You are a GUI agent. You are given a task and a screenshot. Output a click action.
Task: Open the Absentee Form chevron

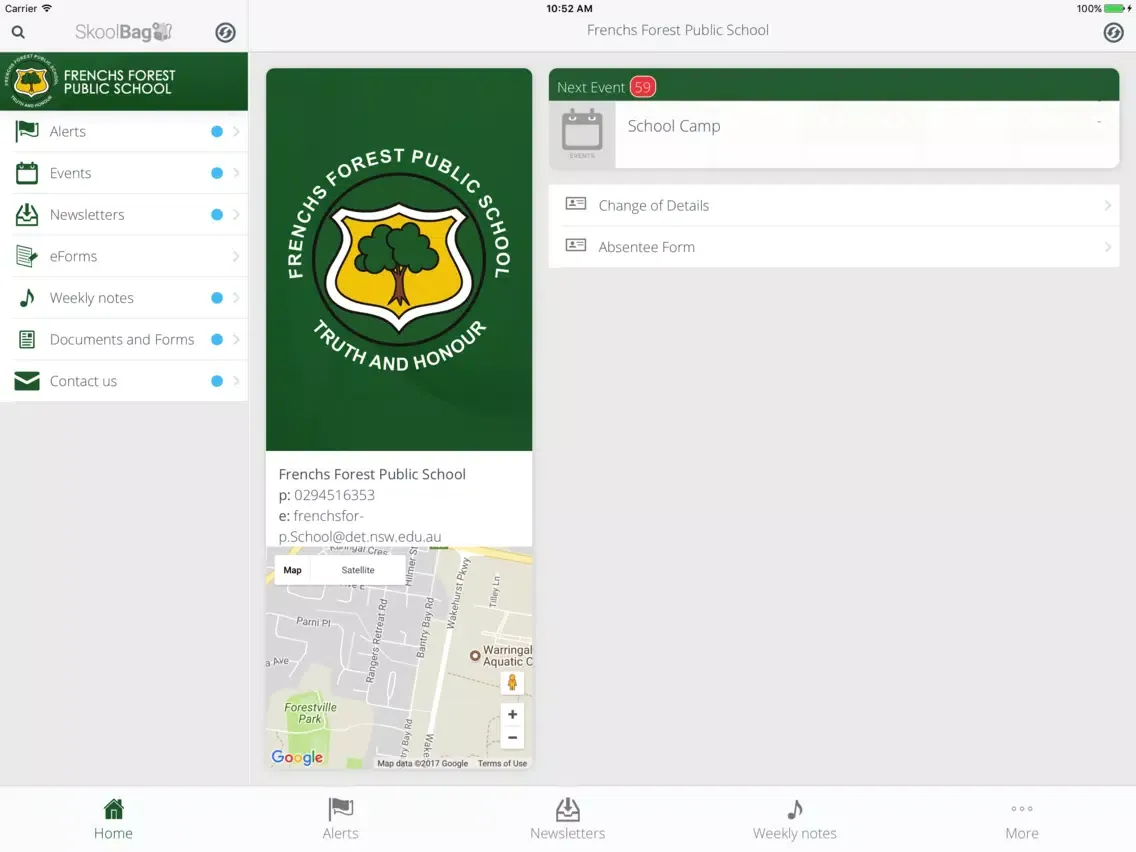[1108, 247]
